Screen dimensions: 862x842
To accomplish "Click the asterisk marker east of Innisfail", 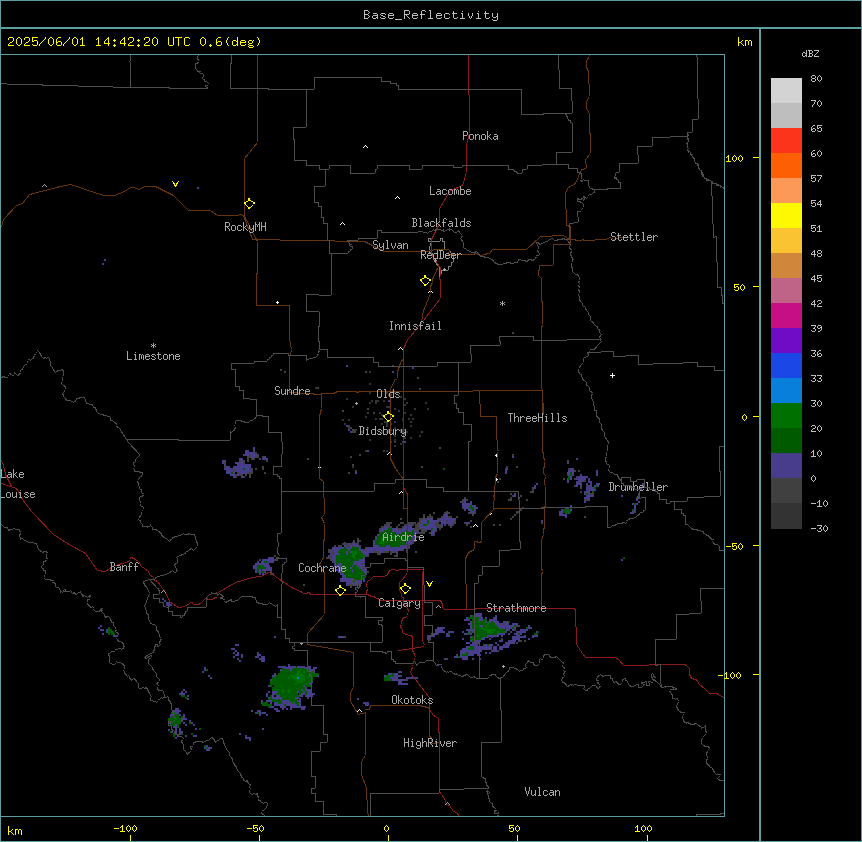I will 502,303.
